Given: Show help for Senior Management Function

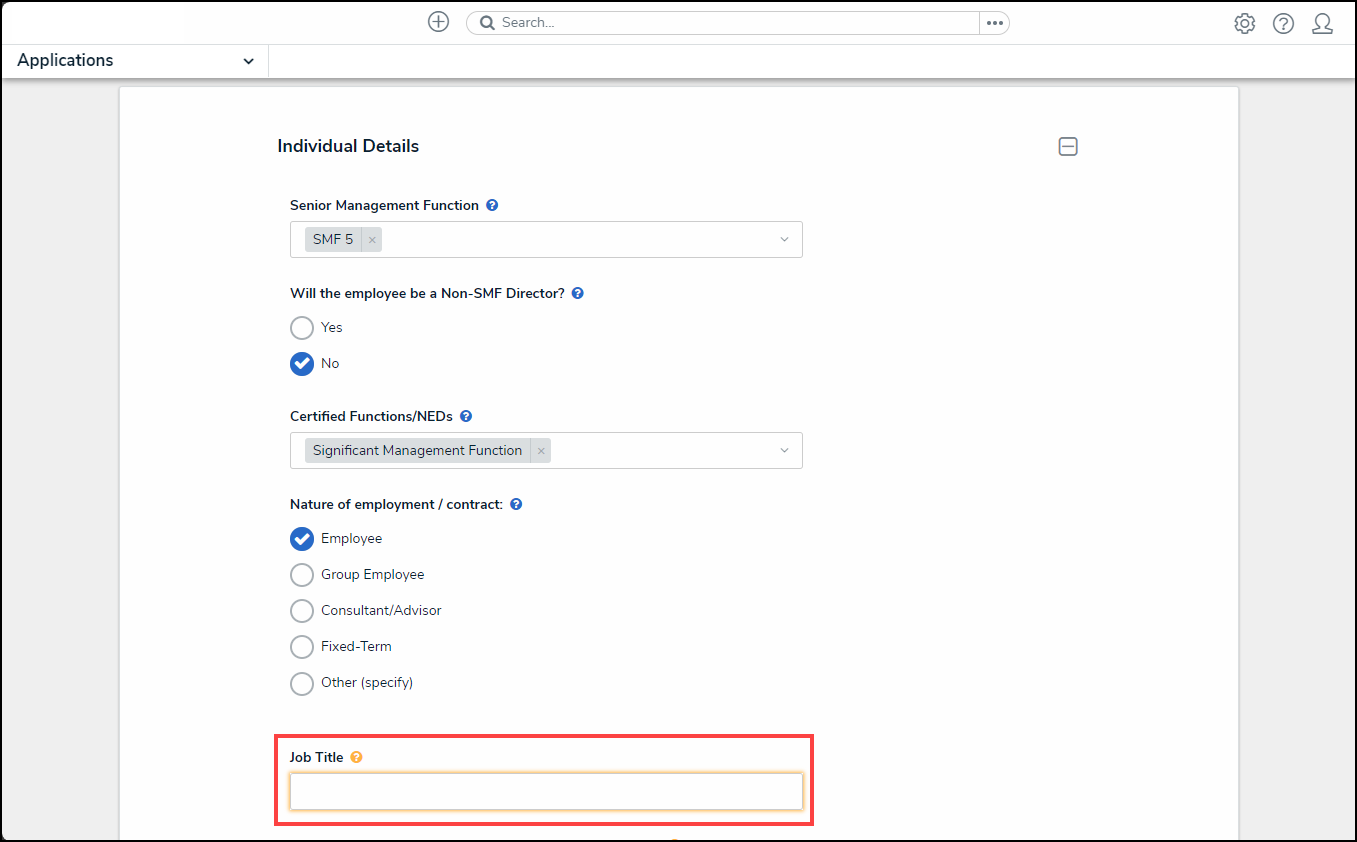Looking at the screenshot, I should click(492, 205).
